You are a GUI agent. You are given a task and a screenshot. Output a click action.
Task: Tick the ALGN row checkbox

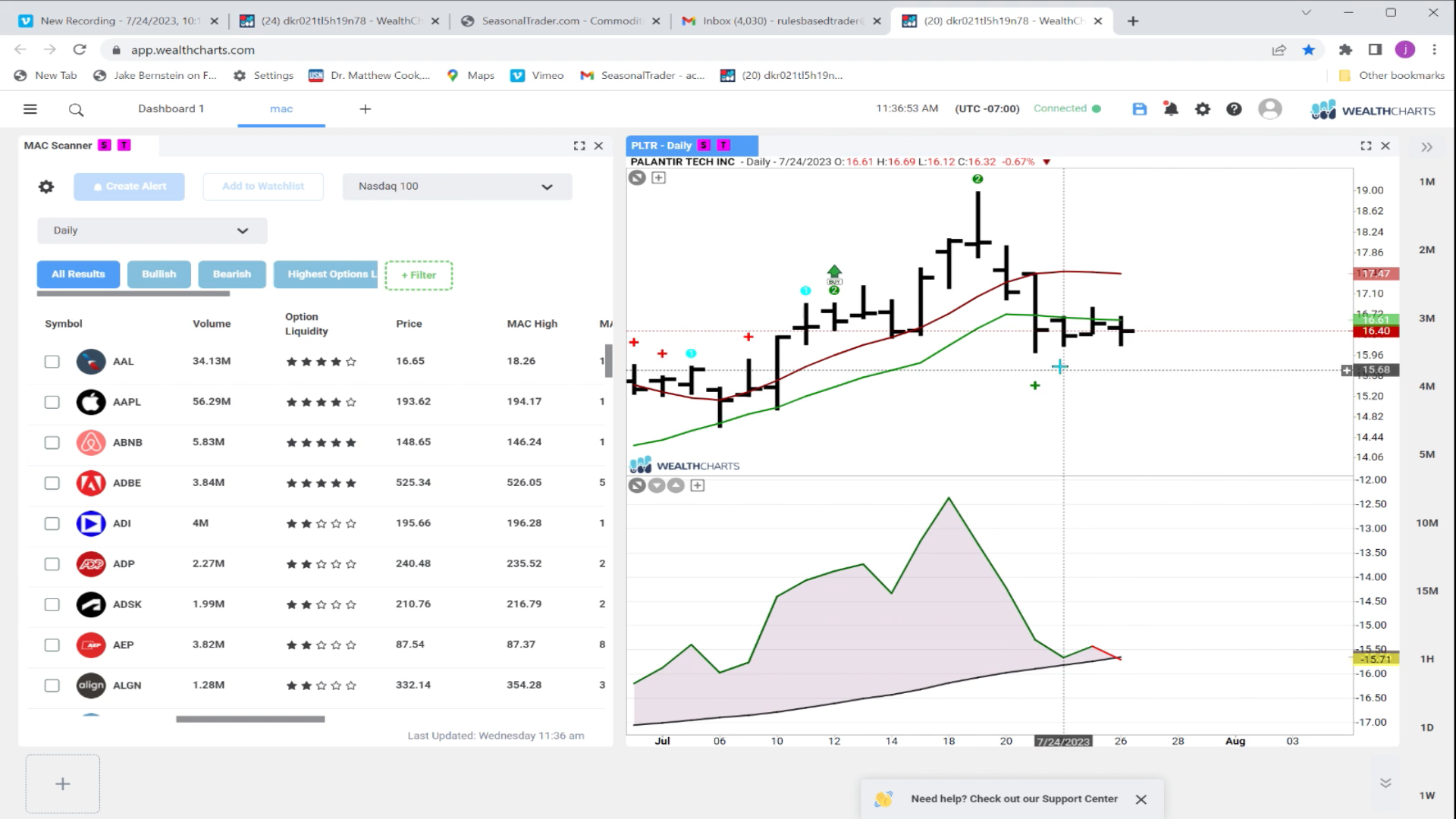click(52, 686)
